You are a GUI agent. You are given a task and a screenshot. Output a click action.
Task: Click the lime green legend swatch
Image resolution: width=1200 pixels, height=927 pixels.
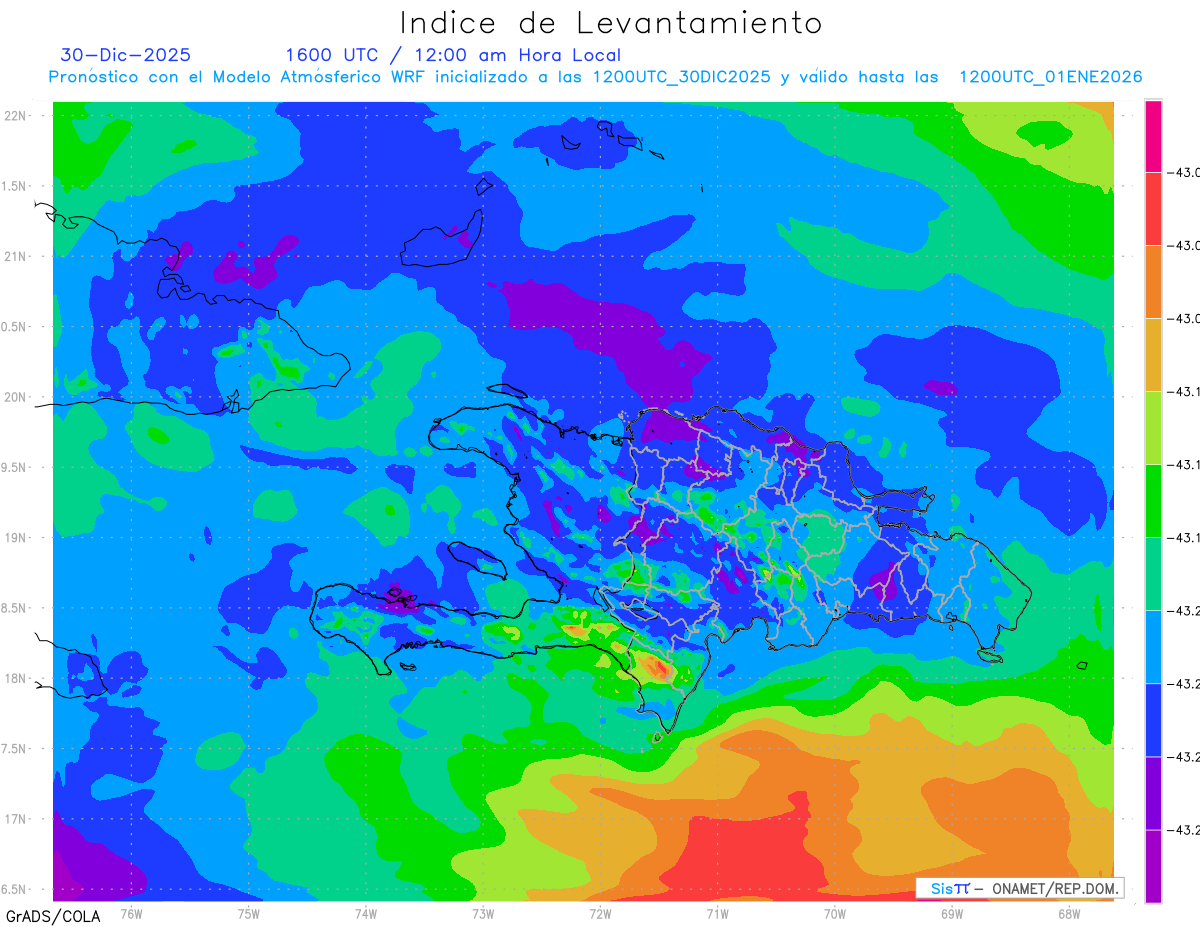[x=1153, y=428]
